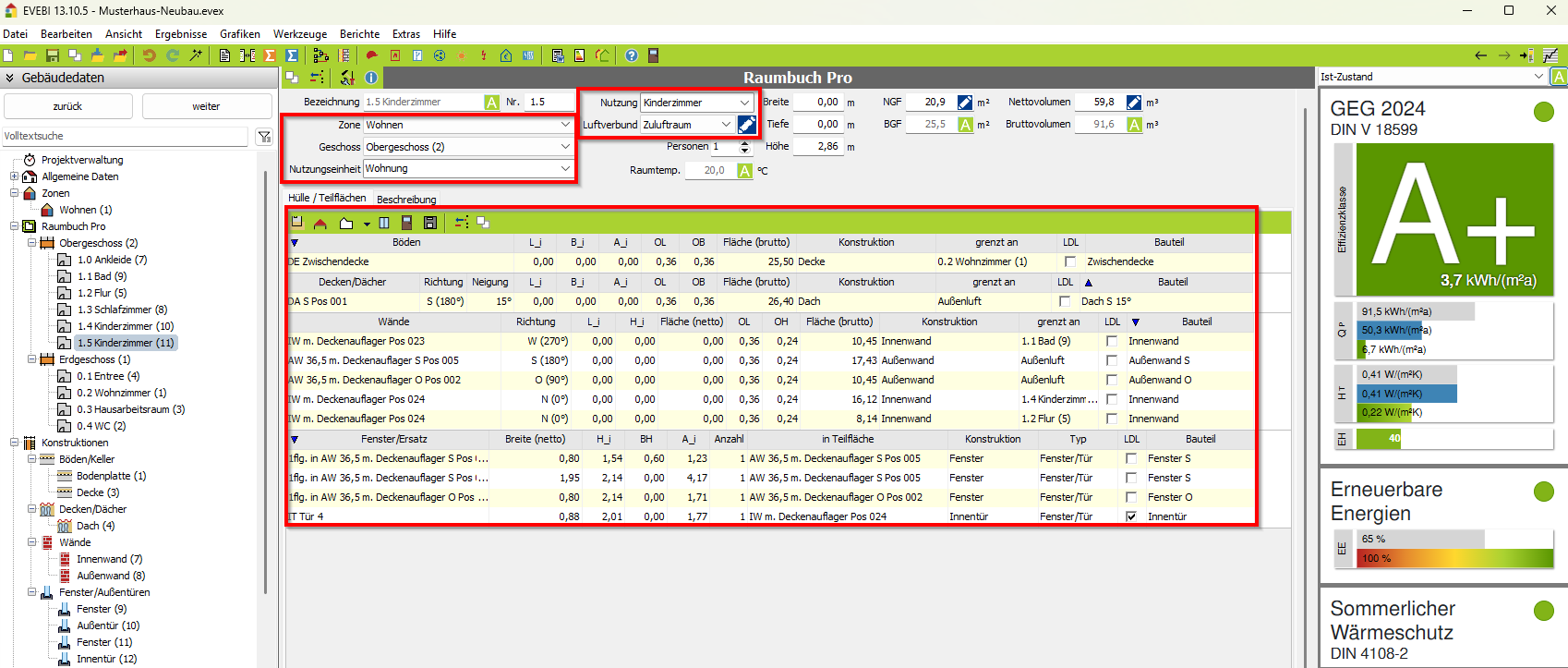
Task: Check LDL box for the DA S Pos 001 row
Action: click(1065, 301)
